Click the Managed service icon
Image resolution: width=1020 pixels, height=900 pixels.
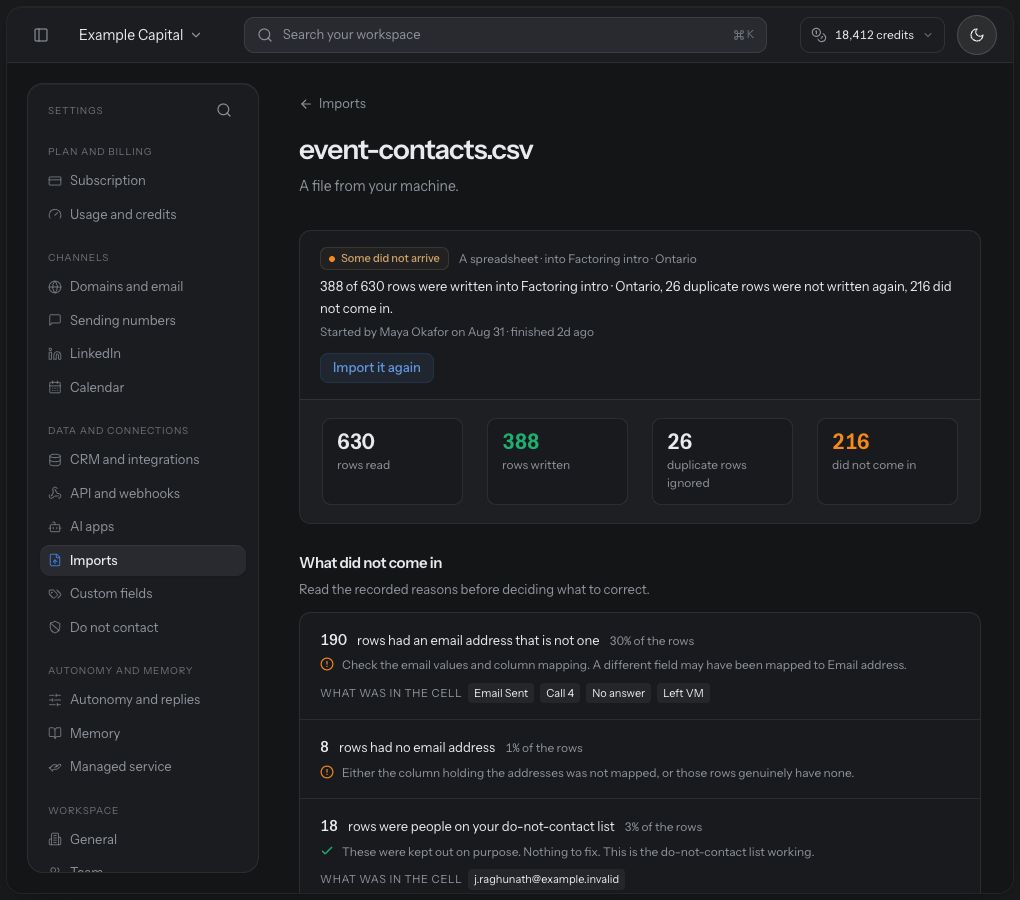pos(55,767)
